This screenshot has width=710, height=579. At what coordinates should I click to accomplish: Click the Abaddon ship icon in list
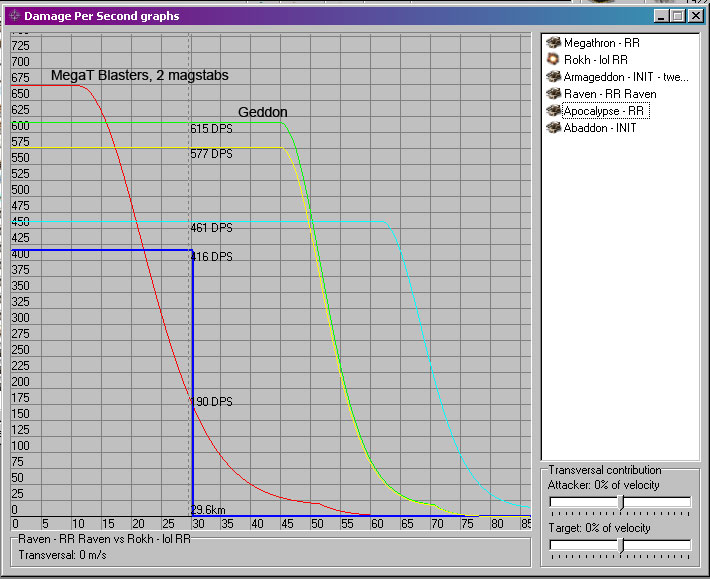click(x=553, y=128)
